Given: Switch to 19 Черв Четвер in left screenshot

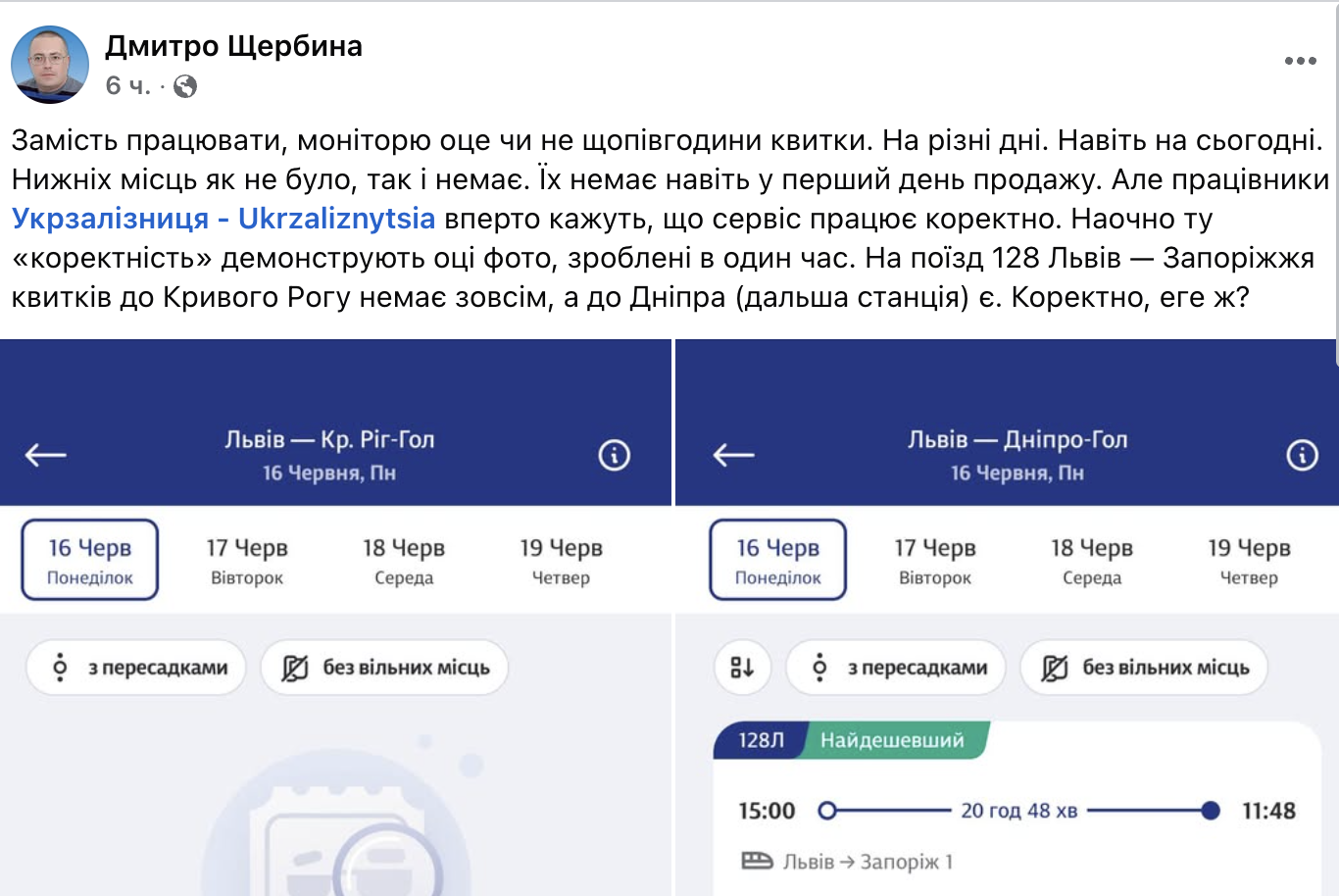Looking at the screenshot, I should [561, 560].
